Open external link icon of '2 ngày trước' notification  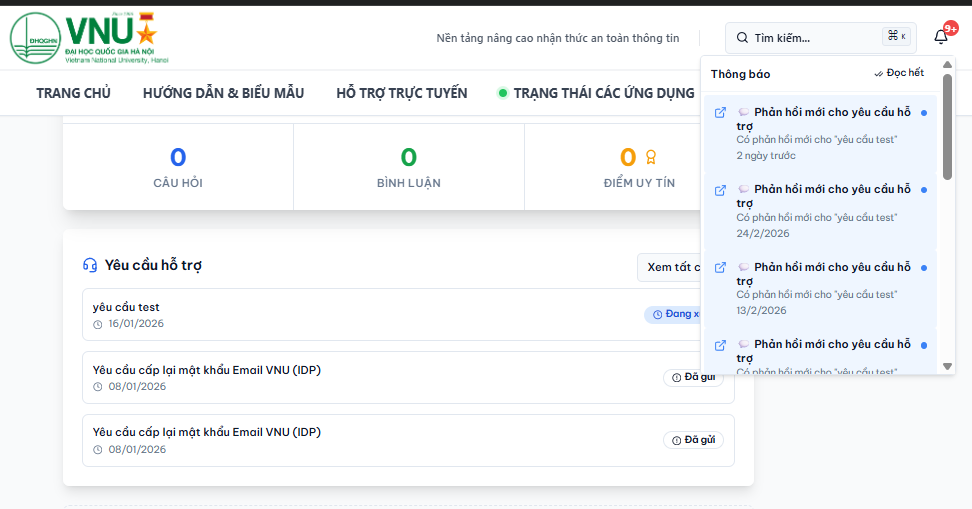pos(720,112)
